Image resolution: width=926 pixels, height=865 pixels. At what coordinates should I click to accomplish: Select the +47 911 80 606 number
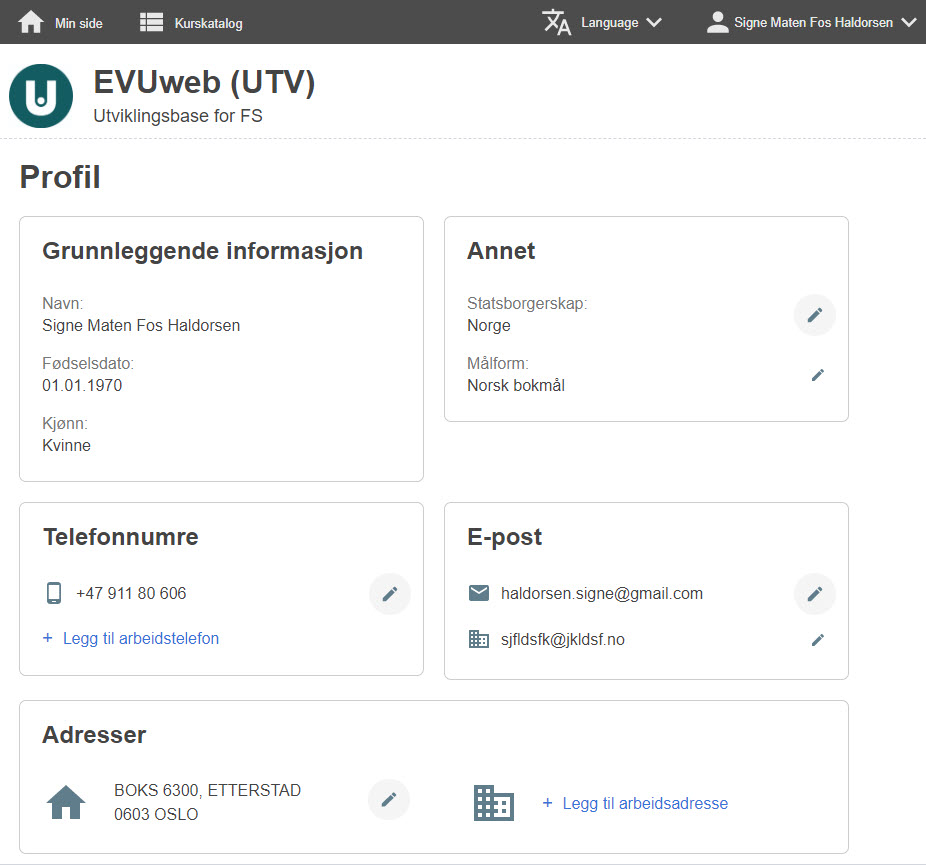(131, 593)
